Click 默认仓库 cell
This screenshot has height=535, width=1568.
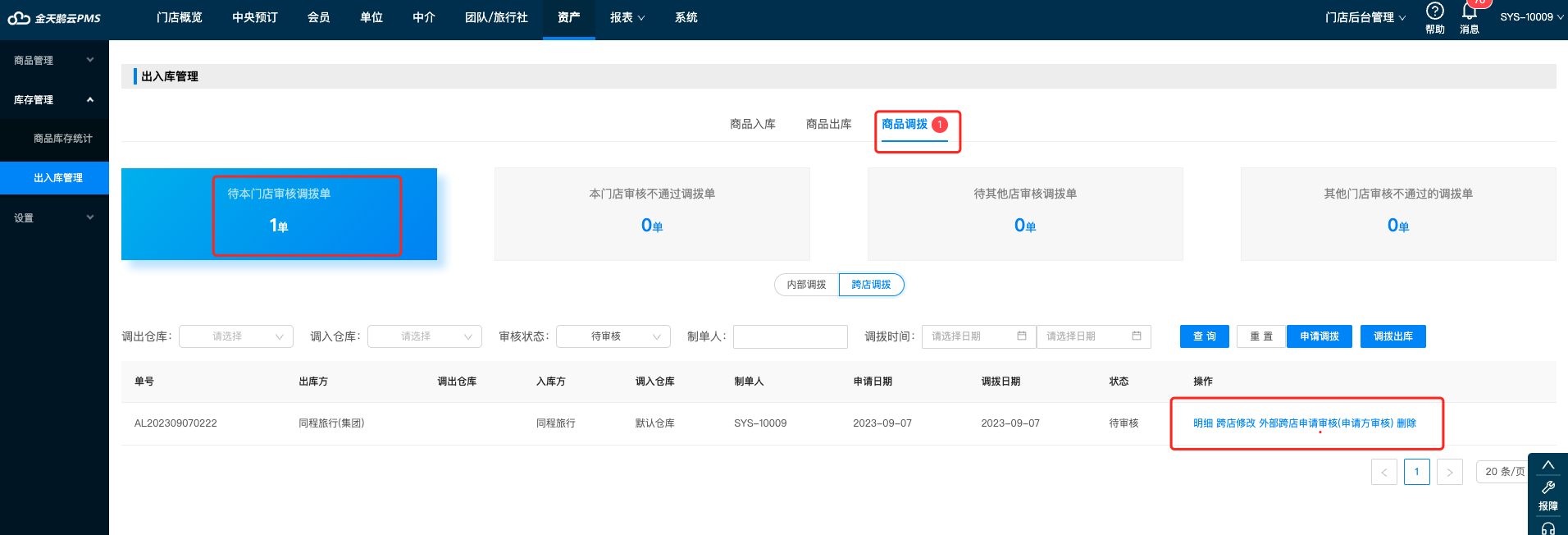coord(655,423)
